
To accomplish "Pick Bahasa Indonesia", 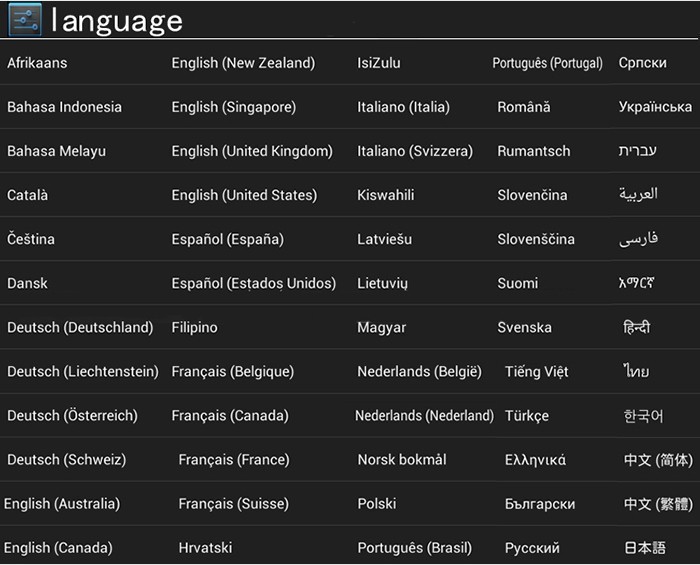I will [64, 107].
